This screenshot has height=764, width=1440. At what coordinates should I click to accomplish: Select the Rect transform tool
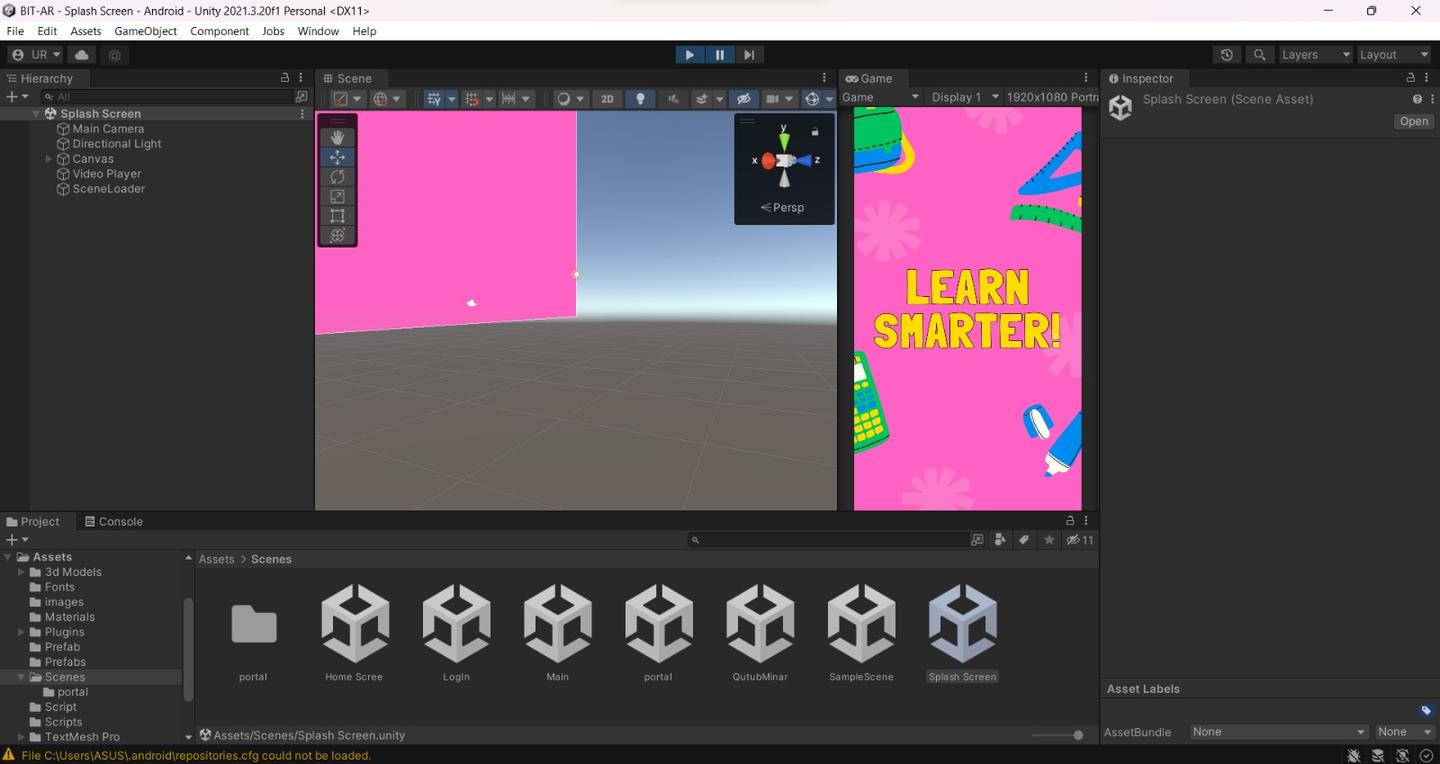tap(337, 216)
